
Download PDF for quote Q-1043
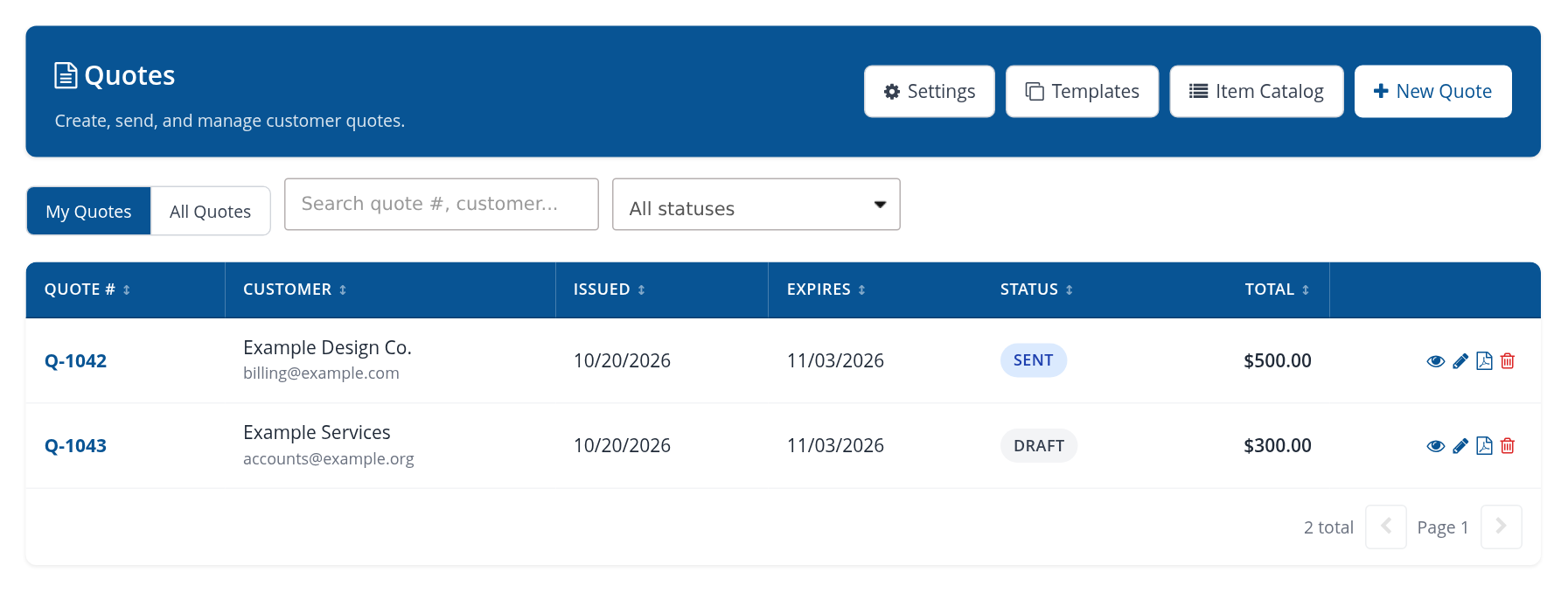click(x=1484, y=445)
